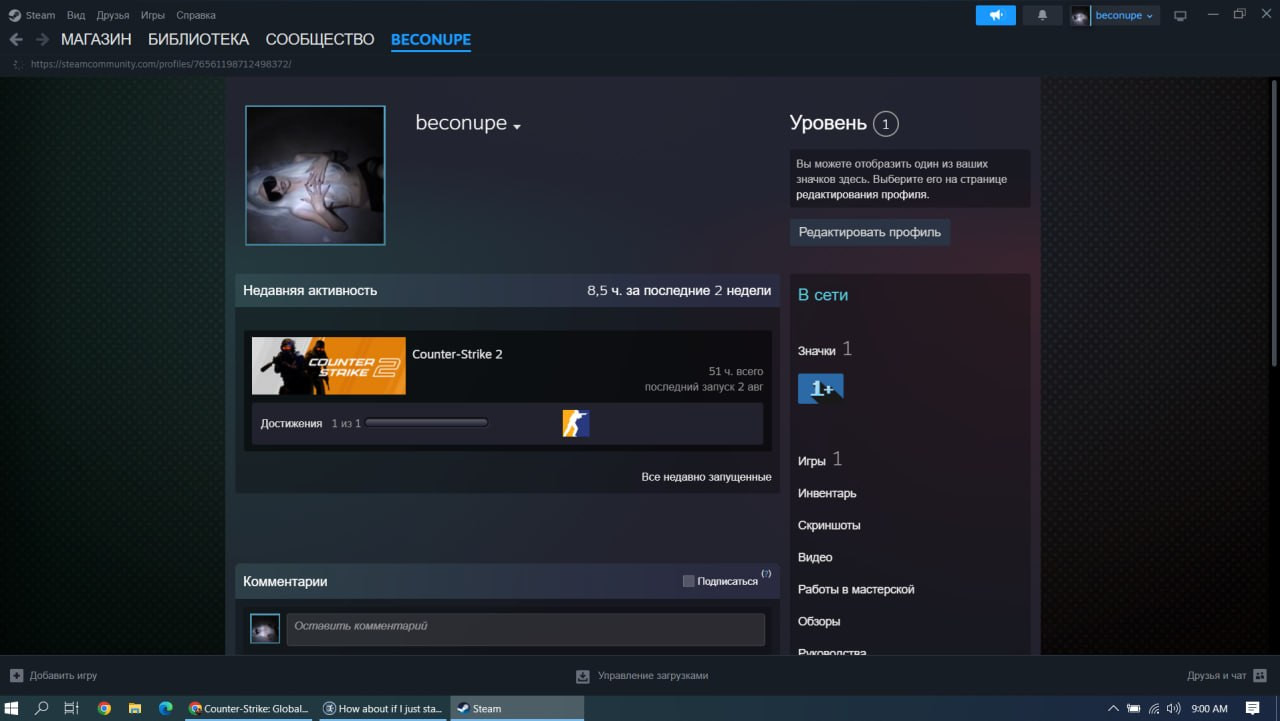Click the small avatar beside the comment box
Screen dimensions: 1280x721
click(x=265, y=628)
